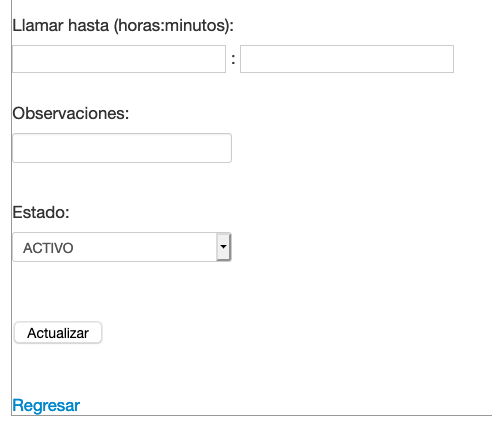Follow the Regresar link

coord(46,405)
